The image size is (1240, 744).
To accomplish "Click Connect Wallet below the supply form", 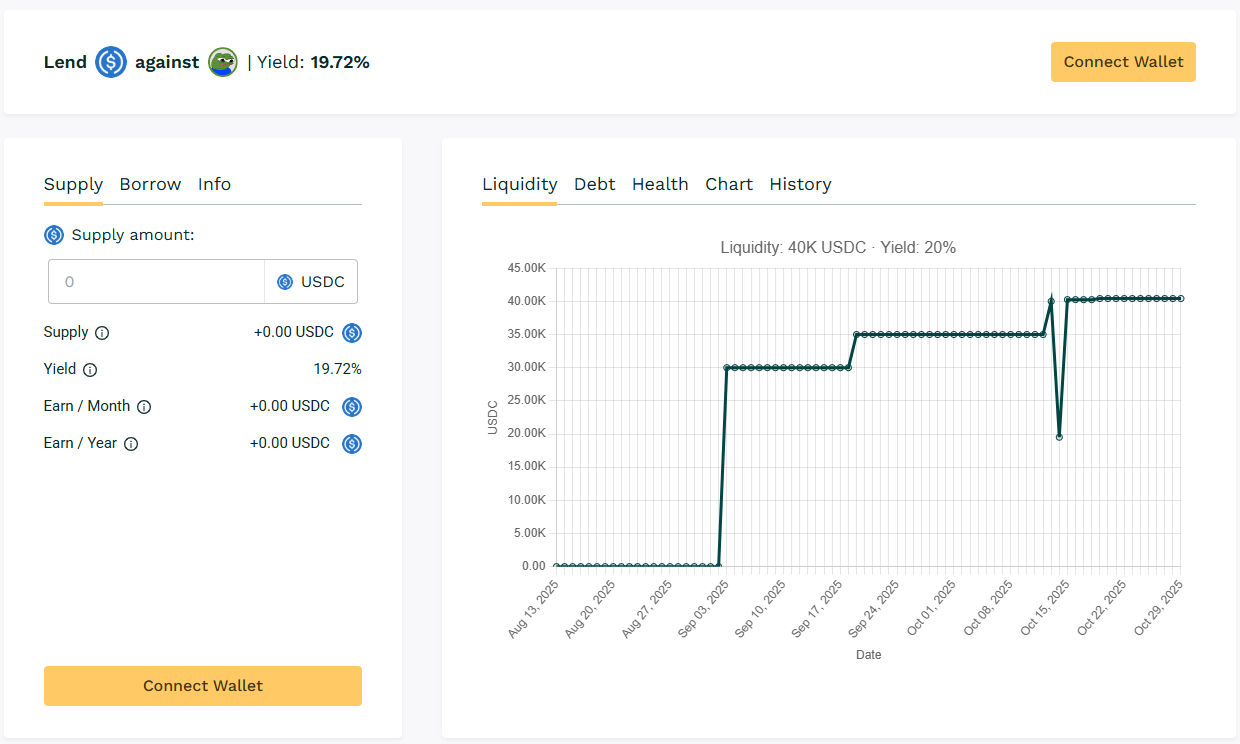I will (202, 686).
